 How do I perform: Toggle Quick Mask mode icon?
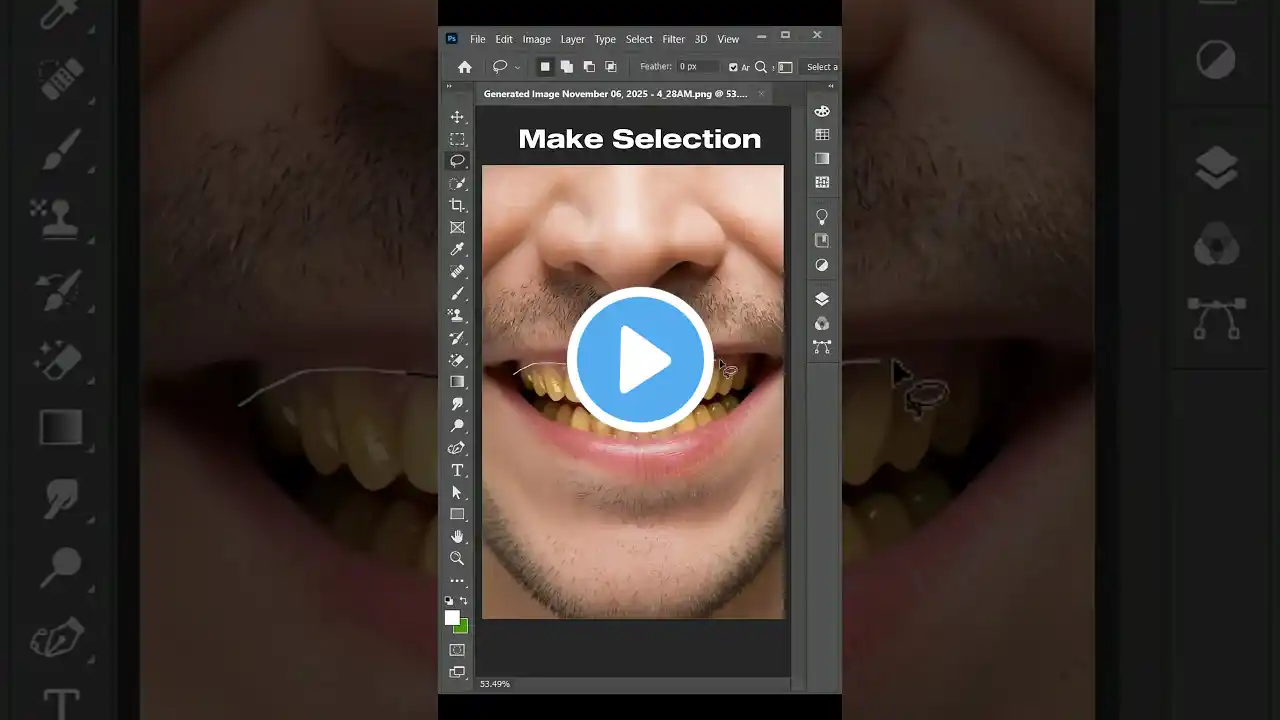pos(457,649)
